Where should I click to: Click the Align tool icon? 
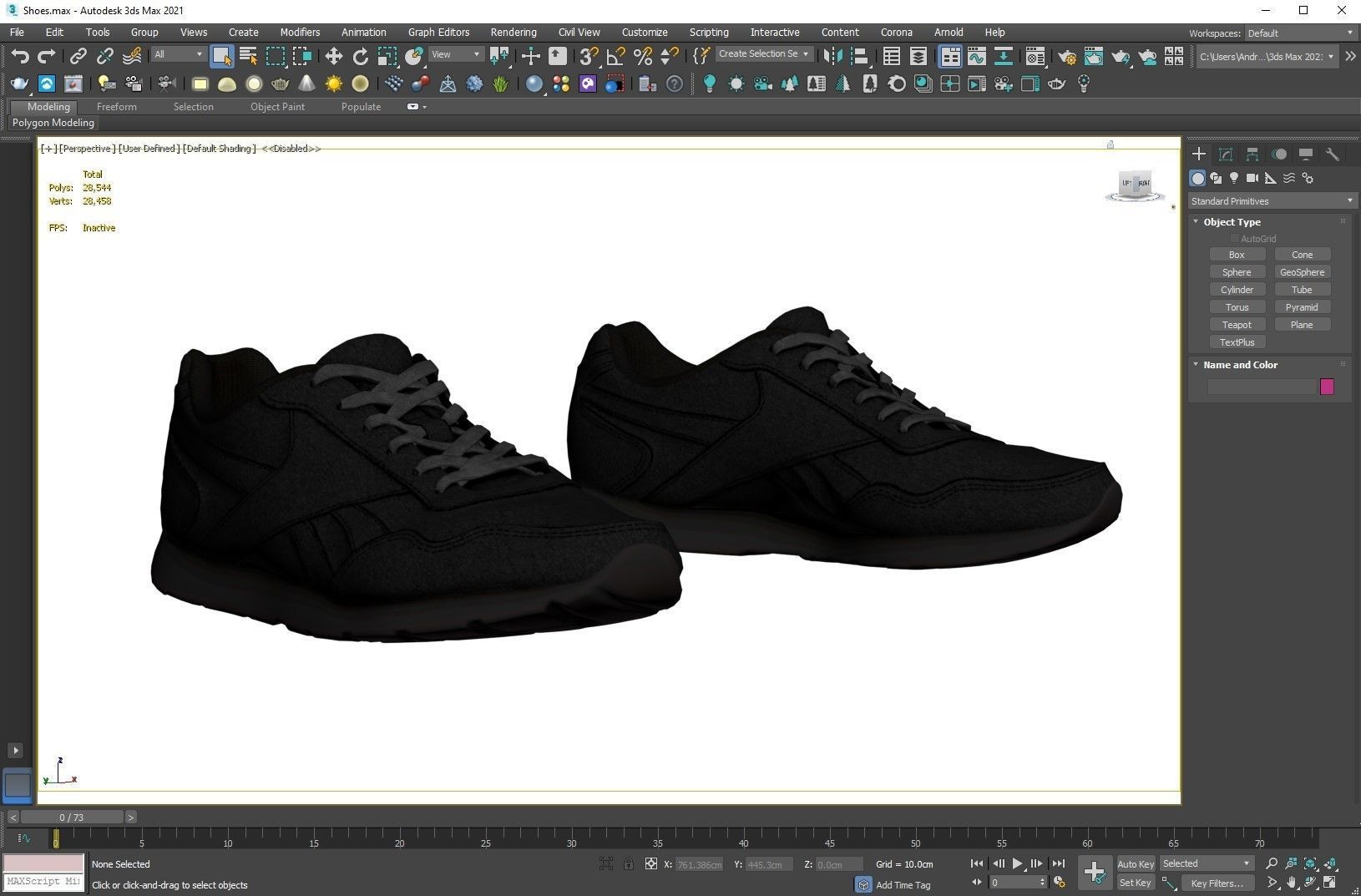859,56
